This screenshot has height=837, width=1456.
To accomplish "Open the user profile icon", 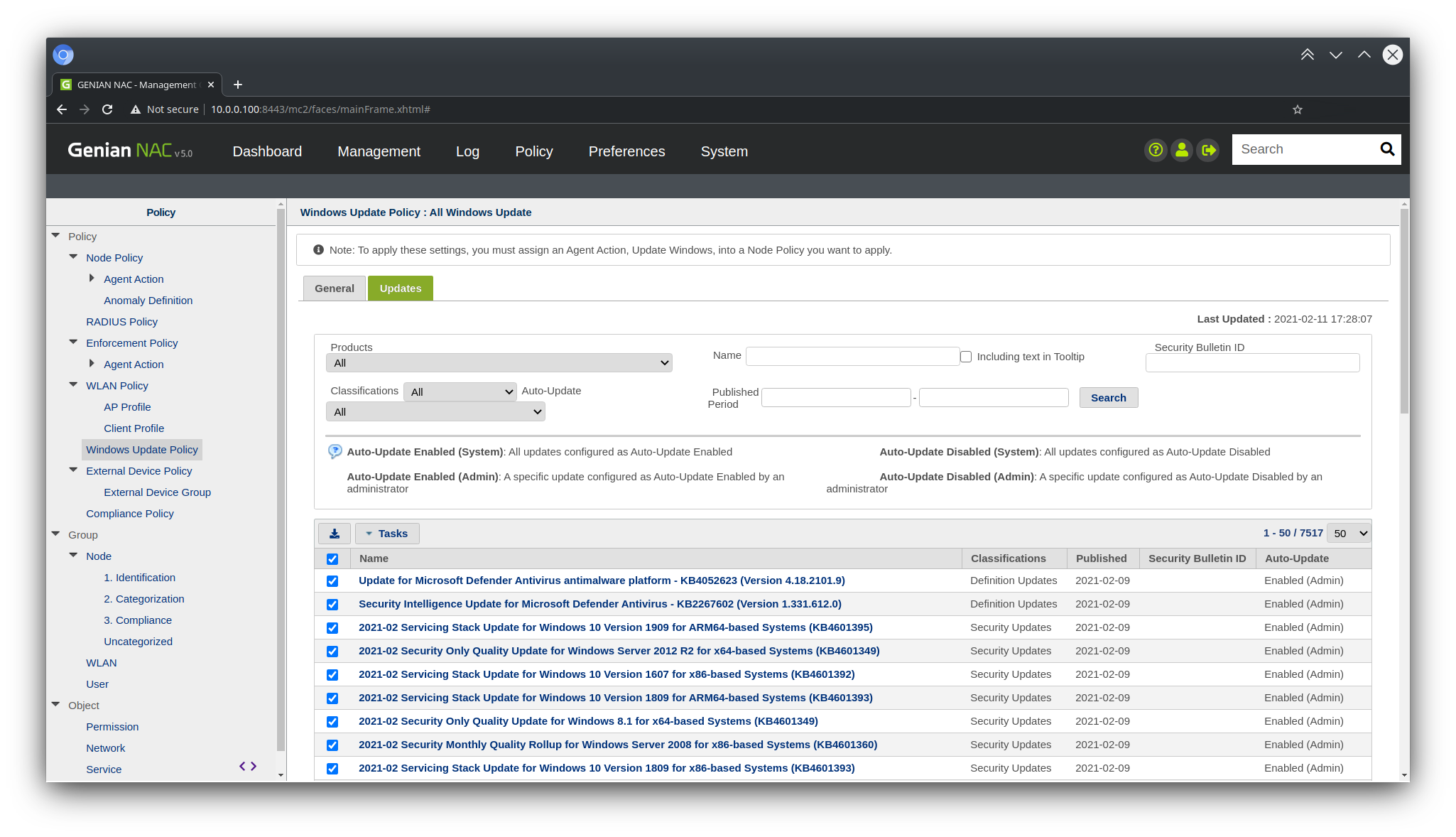I will [x=1182, y=150].
